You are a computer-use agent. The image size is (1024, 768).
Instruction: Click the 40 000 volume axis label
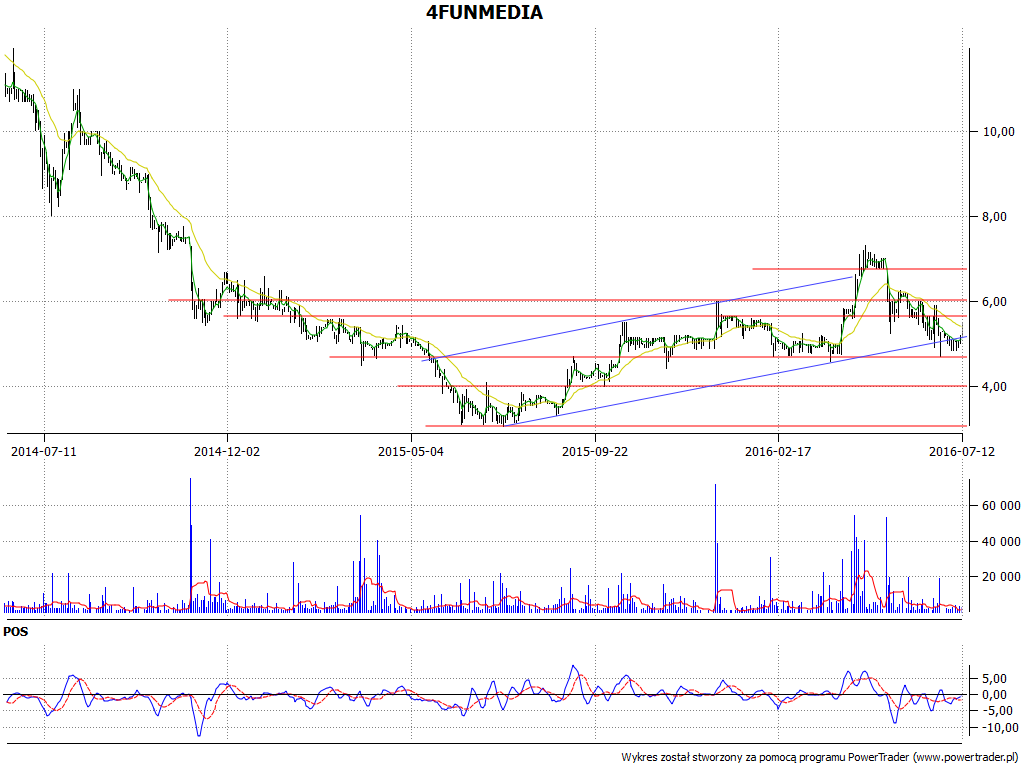(x=1000, y=541)
